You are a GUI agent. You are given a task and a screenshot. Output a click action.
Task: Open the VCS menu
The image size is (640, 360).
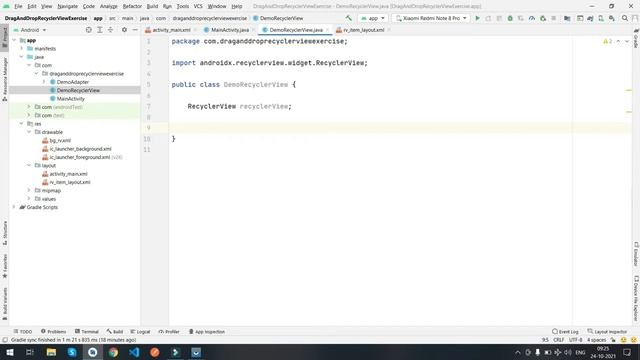coord(198,7)
